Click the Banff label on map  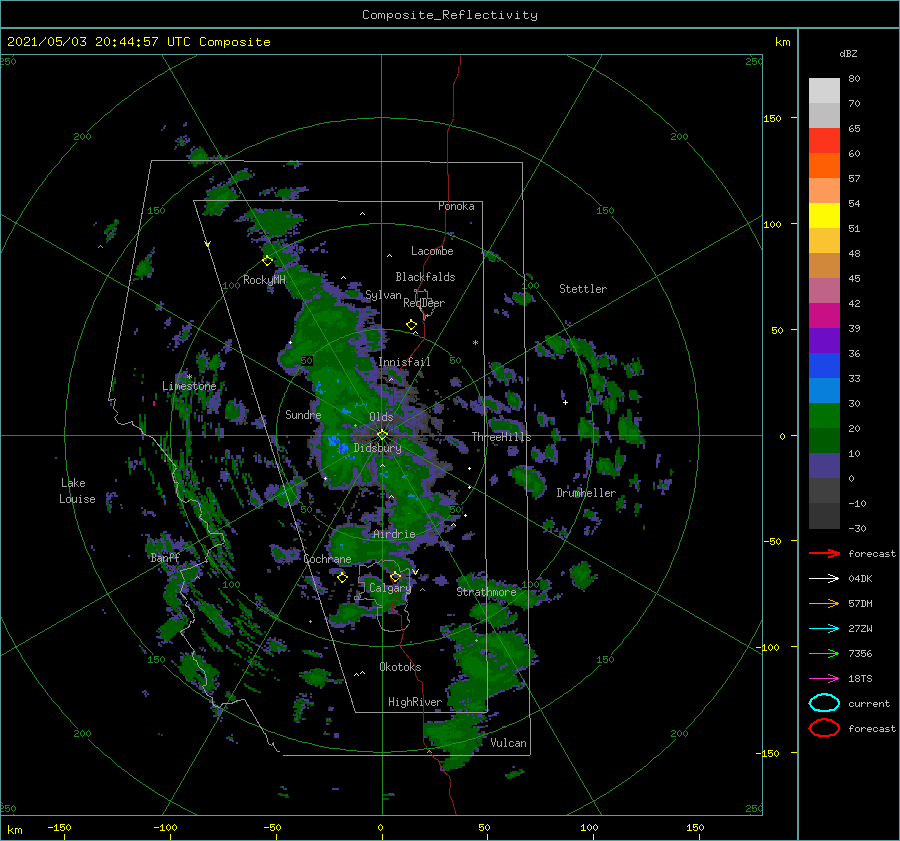(x=165, y=558)
